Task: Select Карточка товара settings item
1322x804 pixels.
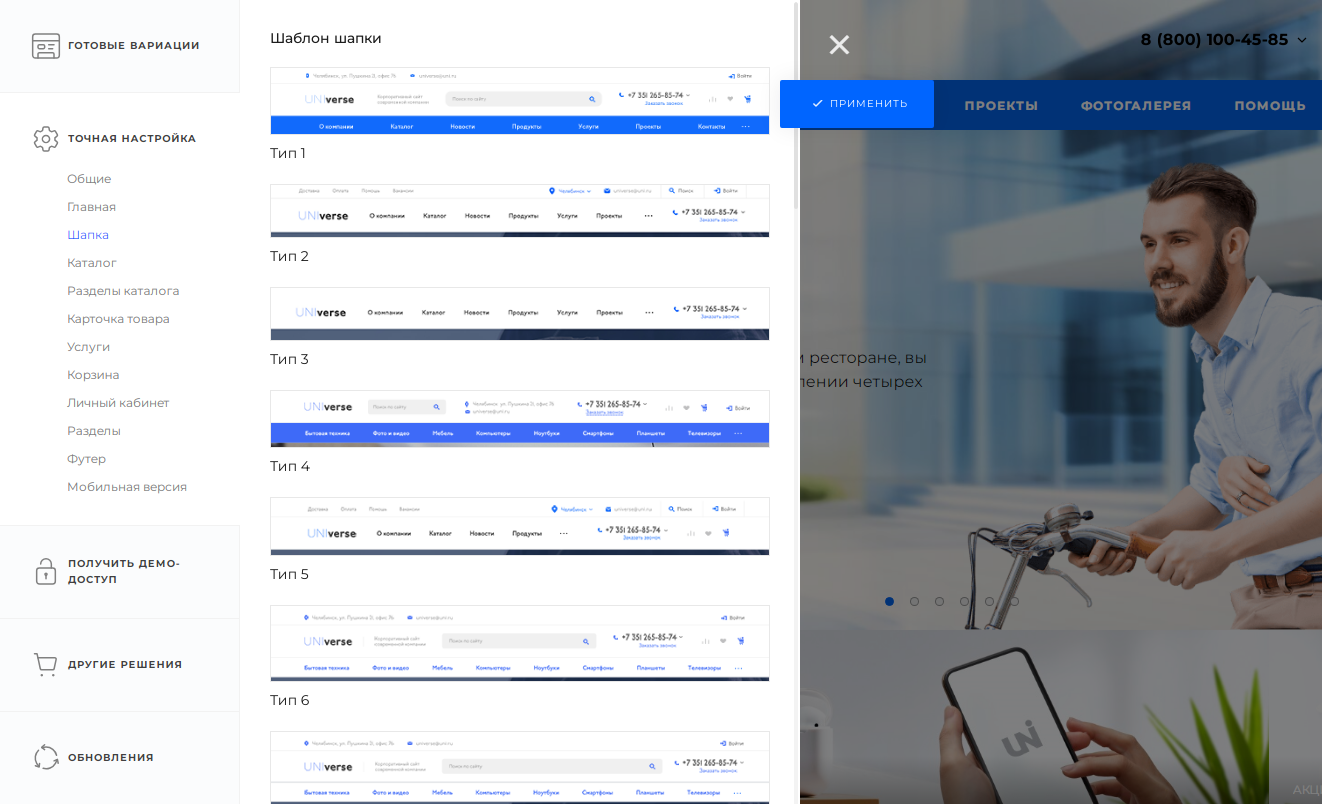Action: (x=118, y=319)
